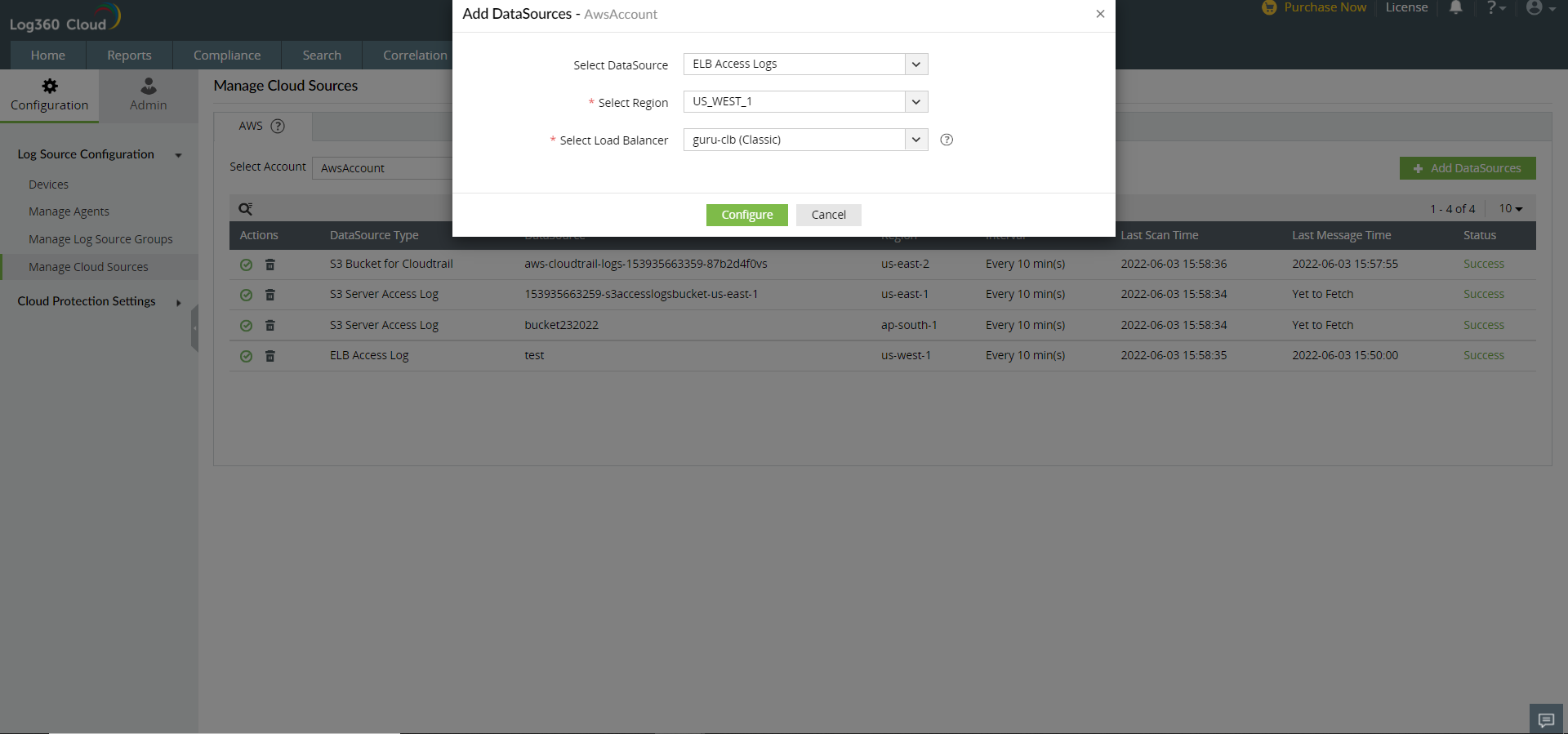
Task: Delete the S3 Bucket for Cloudtrail source
Action: click(270, 265)
